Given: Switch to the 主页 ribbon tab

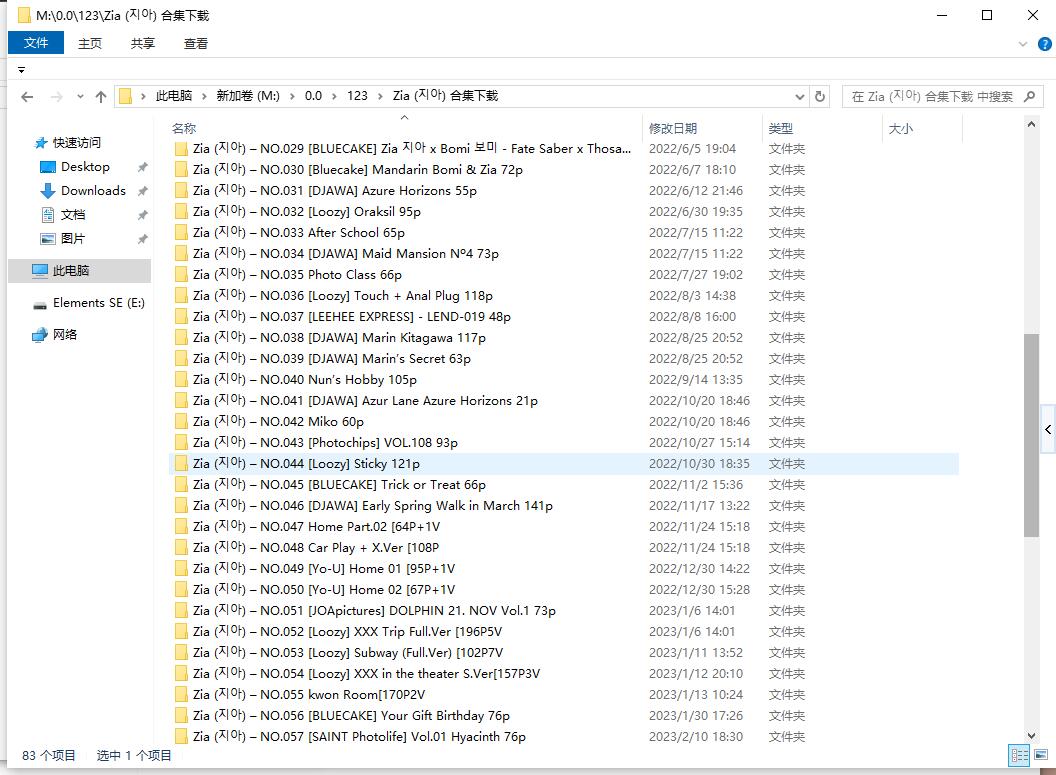Looking at the screenshot, I should pyautogui.click(x=90, y=43).
